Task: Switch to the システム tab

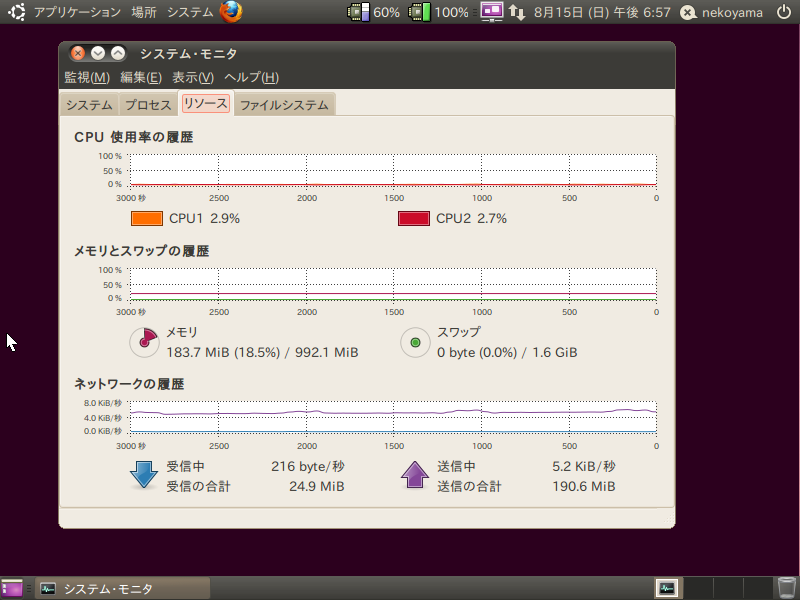Action: (89, 105)
